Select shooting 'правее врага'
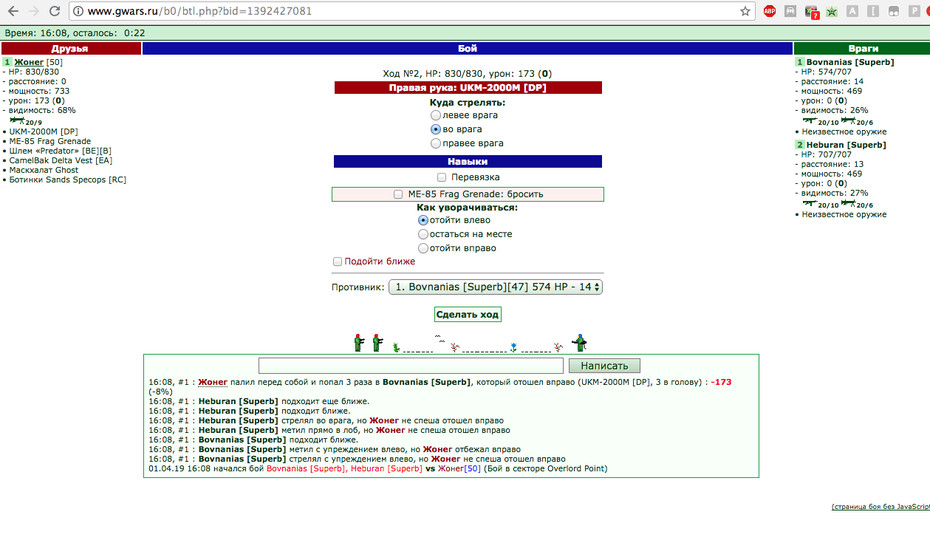Screen dimensions: 930x543 click(x=436, y=143)
